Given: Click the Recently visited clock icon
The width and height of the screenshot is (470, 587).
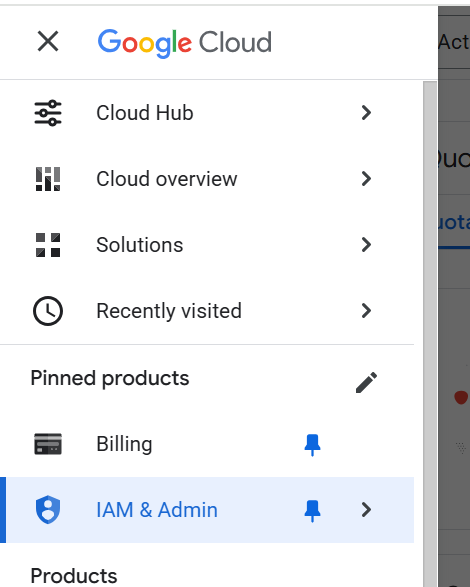Looking at the screenshot, I should tap(48, 311).
